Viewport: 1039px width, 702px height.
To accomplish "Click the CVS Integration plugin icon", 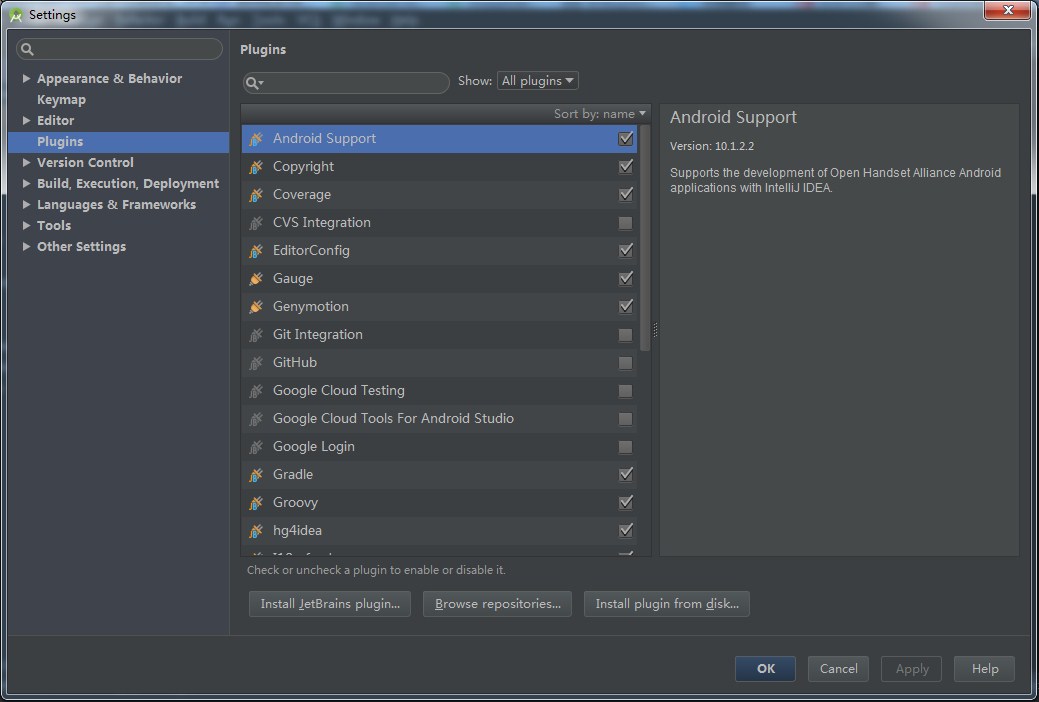I will [x=256, y=223].
